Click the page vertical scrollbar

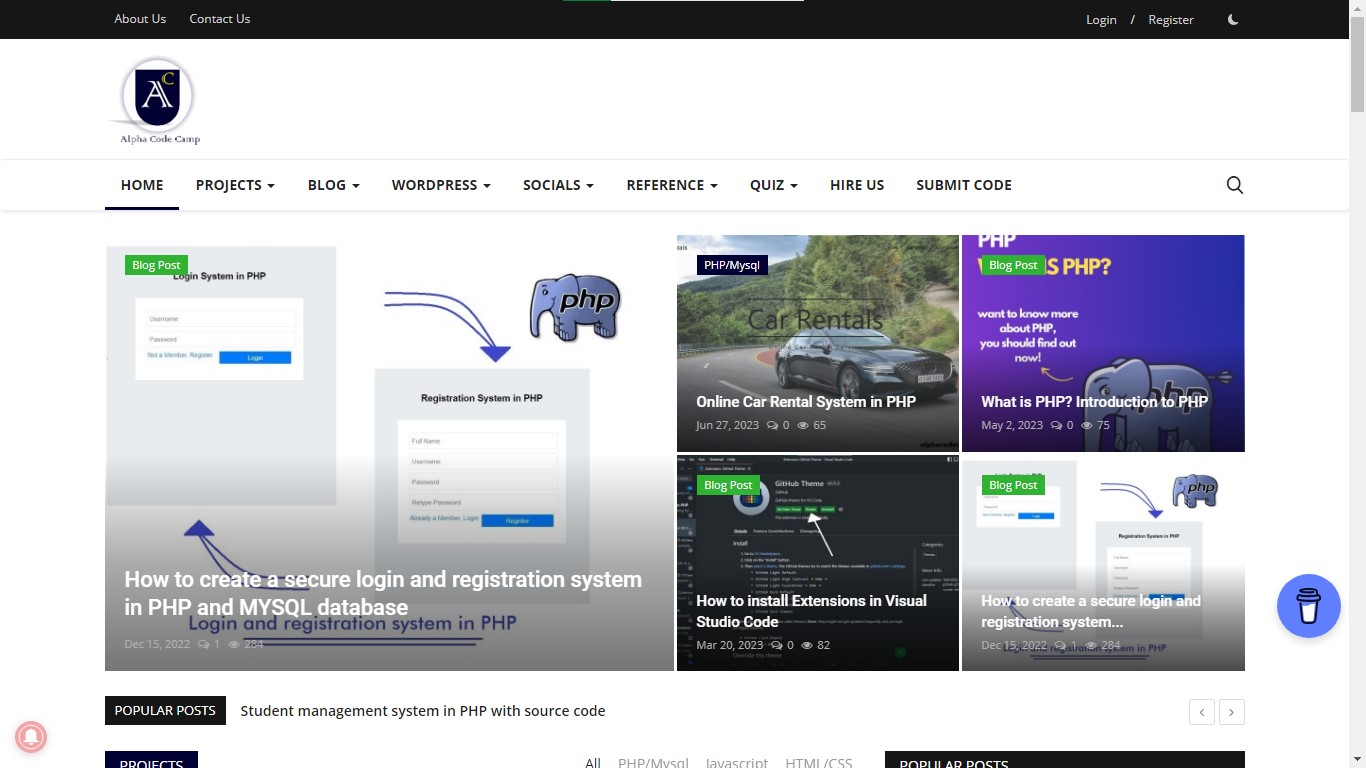pos(1357,400)
